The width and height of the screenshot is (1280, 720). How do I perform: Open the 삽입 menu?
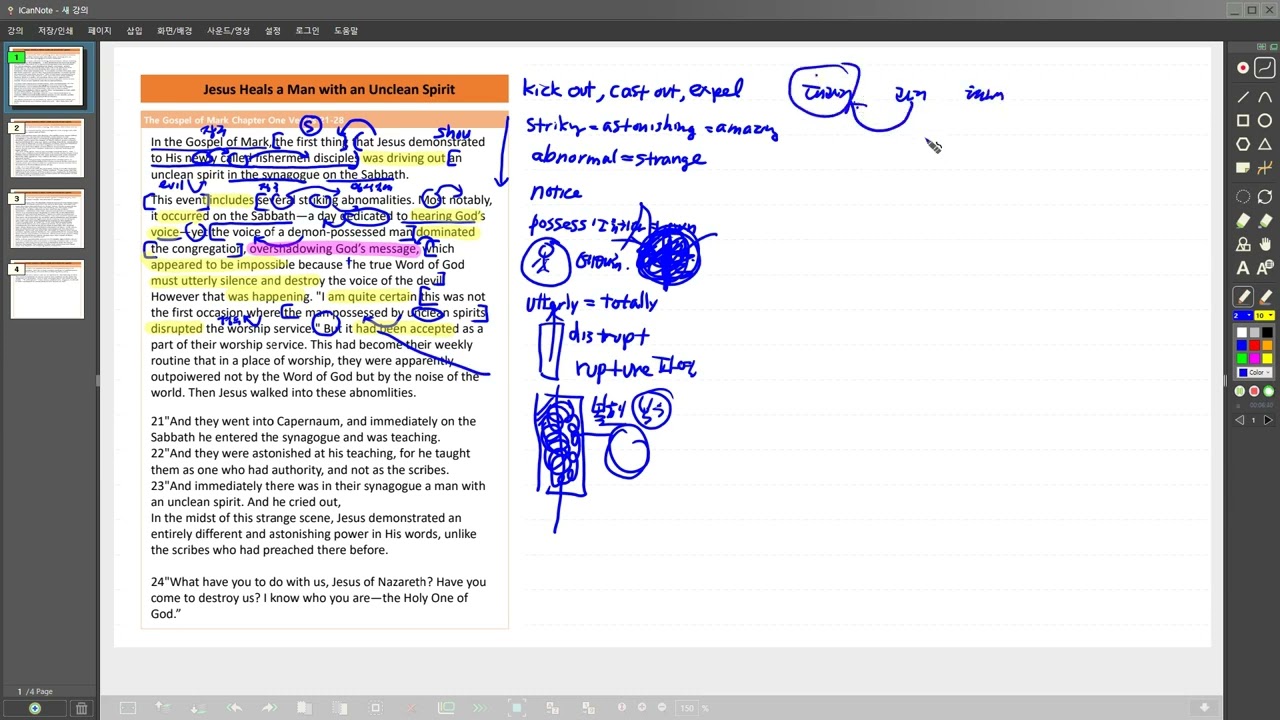134,31
